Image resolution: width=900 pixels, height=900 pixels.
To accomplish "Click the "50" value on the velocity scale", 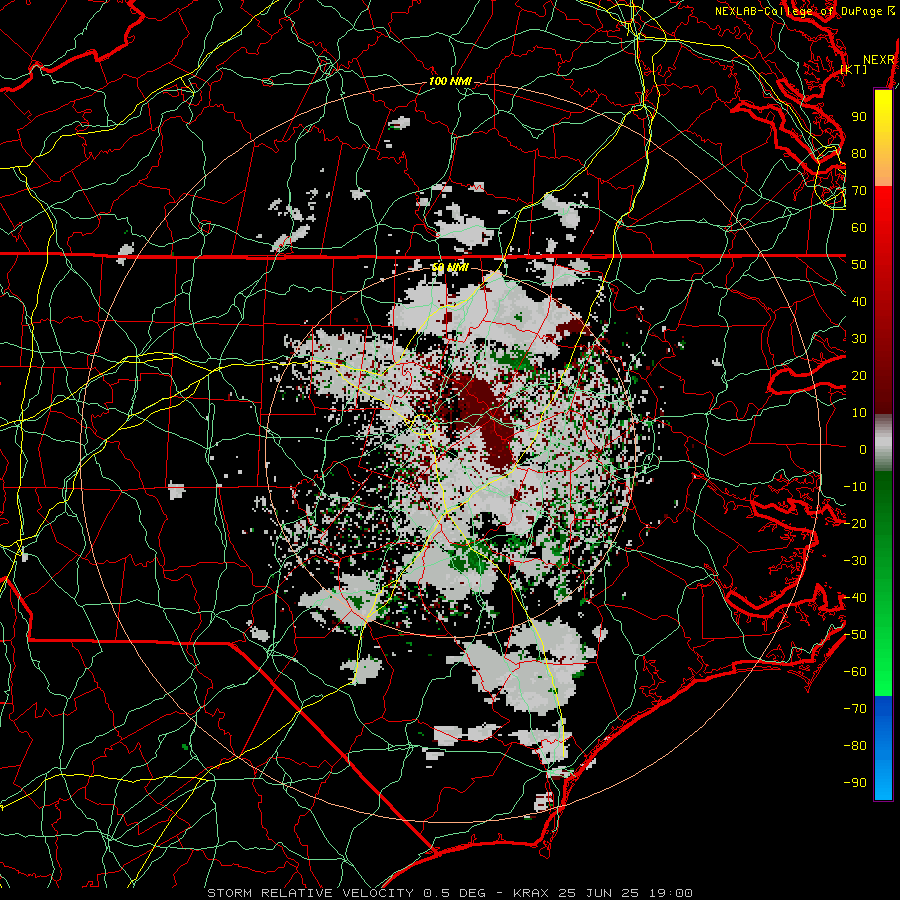I will pyautogui.click(x=859, y=265).
